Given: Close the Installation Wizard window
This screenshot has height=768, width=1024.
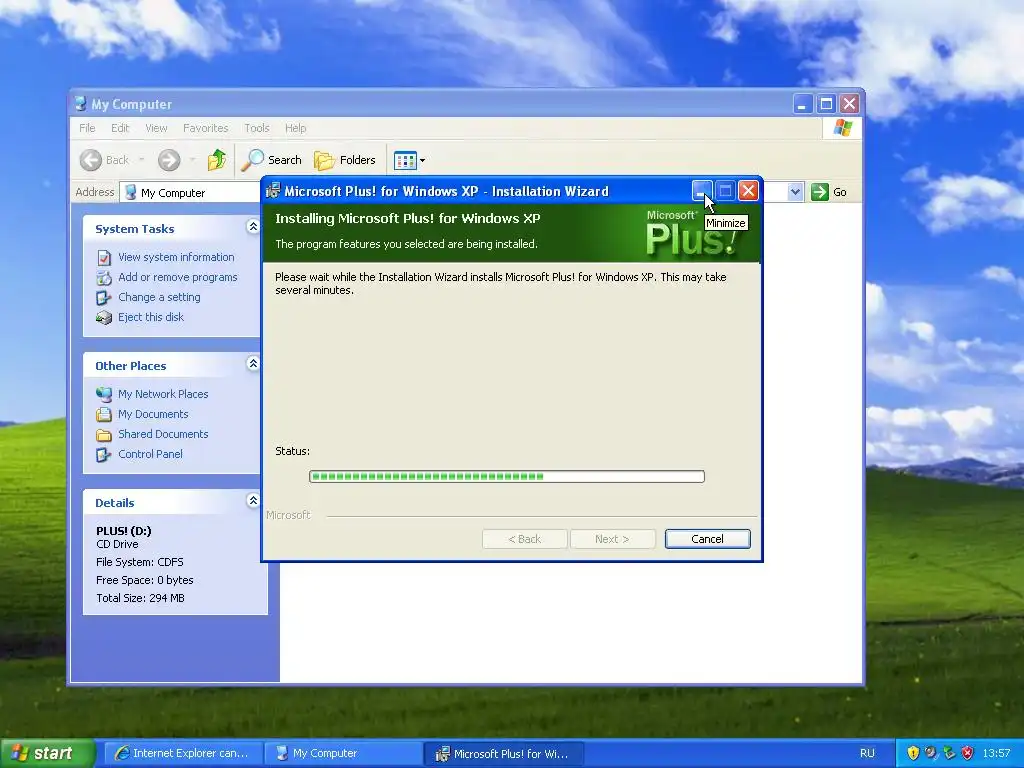Looking at the screenshot, I should 748,191.
